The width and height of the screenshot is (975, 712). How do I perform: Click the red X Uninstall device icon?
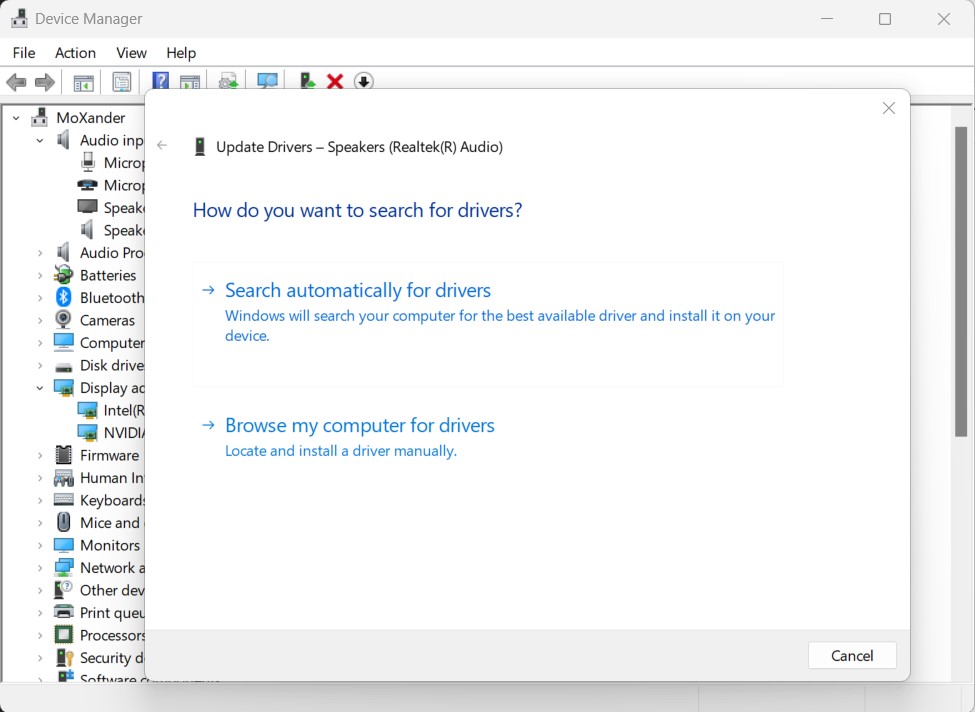click(x=334, y=81)
